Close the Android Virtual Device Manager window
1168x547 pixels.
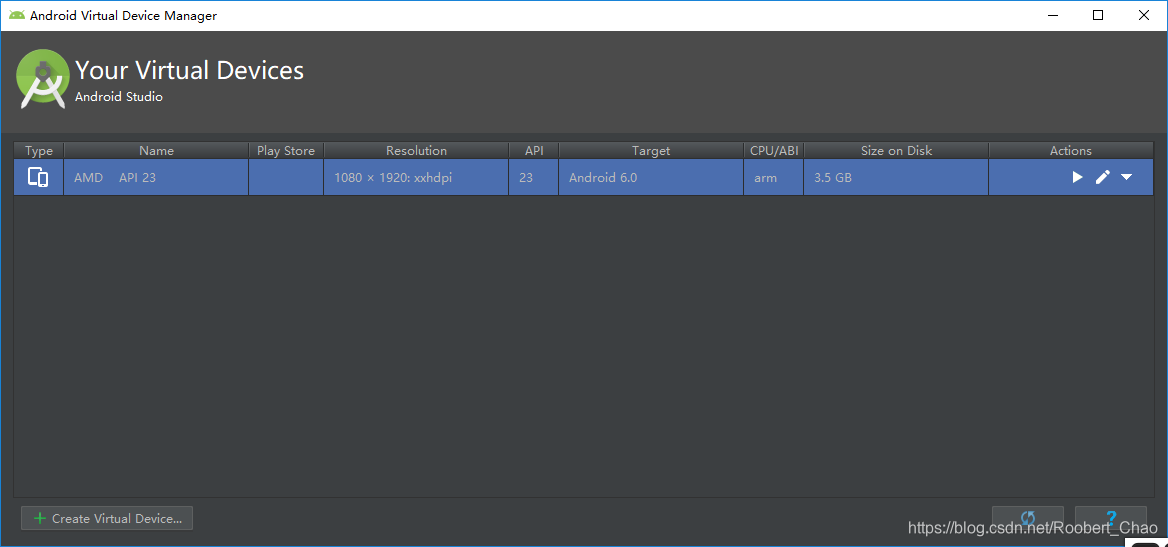[x=1143, y=15]
